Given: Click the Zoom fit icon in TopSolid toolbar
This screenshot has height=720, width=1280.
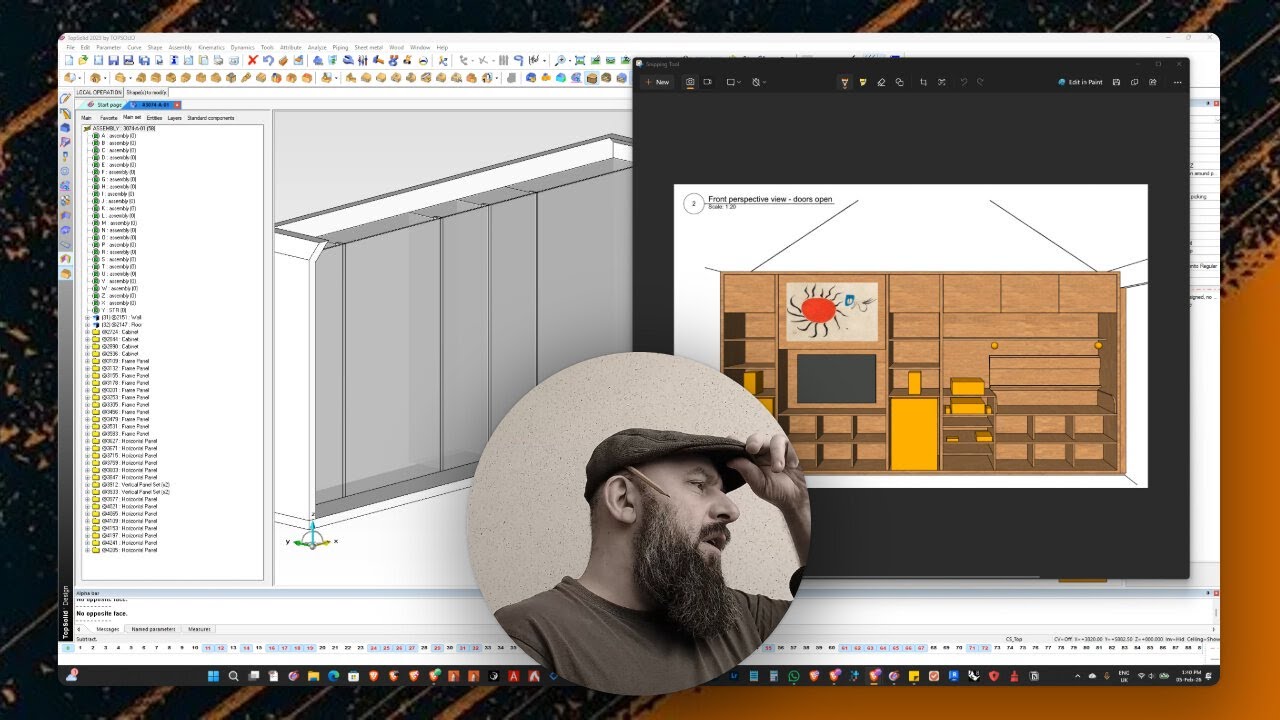Looking at the screenshot, I should [x=580, y=60].
